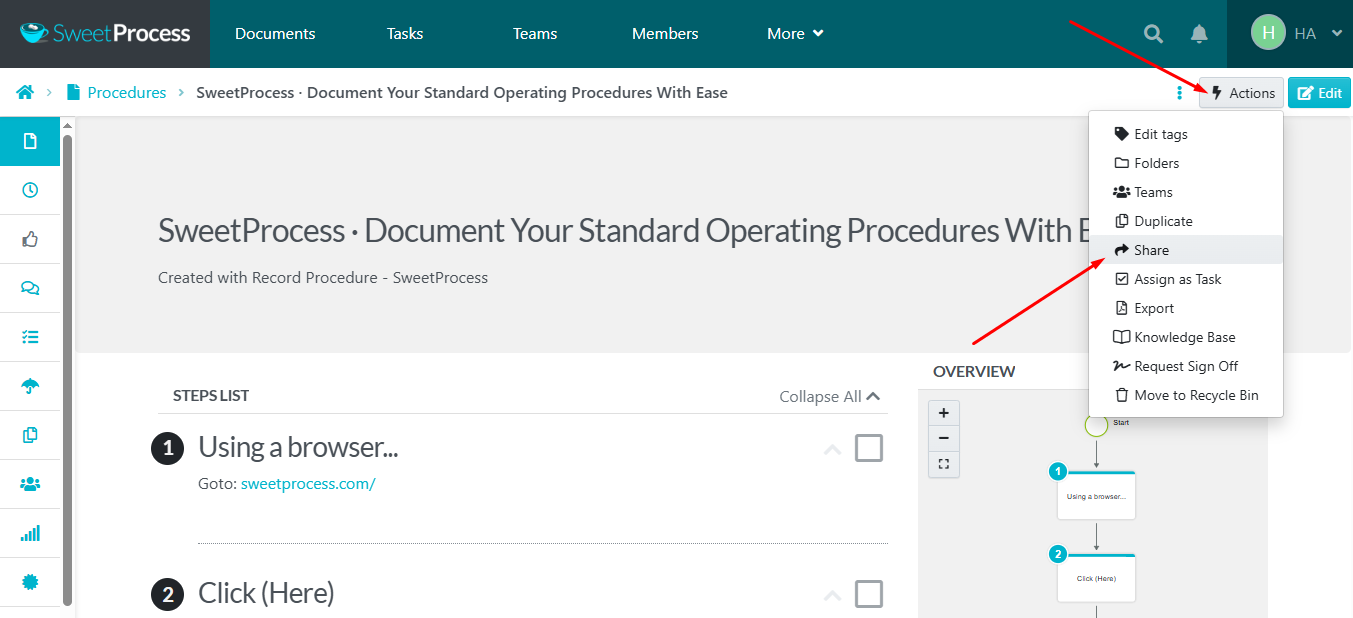Choose Edit tags from Actions menu

(x=1186, y=134)
